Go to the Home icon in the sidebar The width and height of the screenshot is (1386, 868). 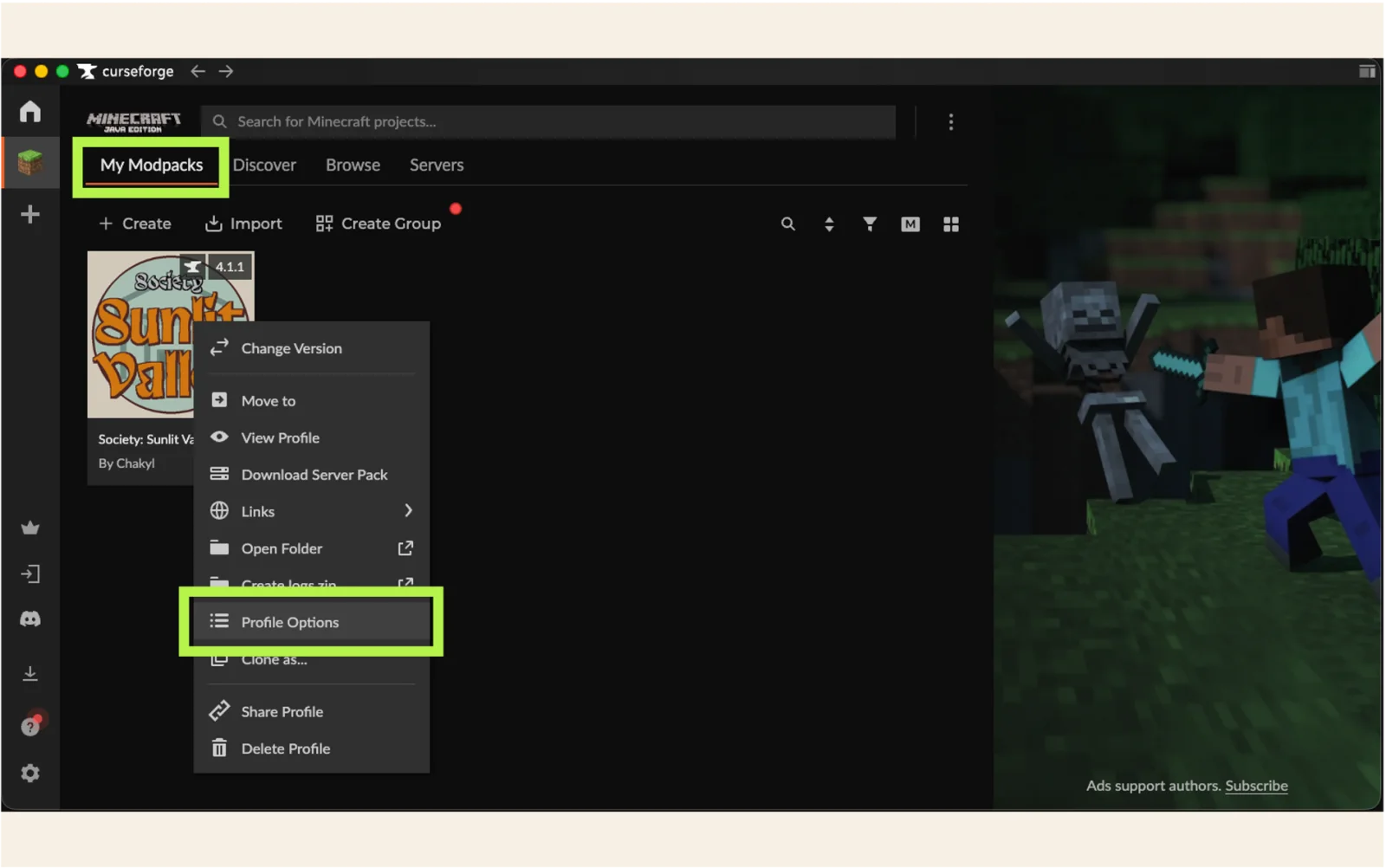pyautogui.click(x=30, y=112)
